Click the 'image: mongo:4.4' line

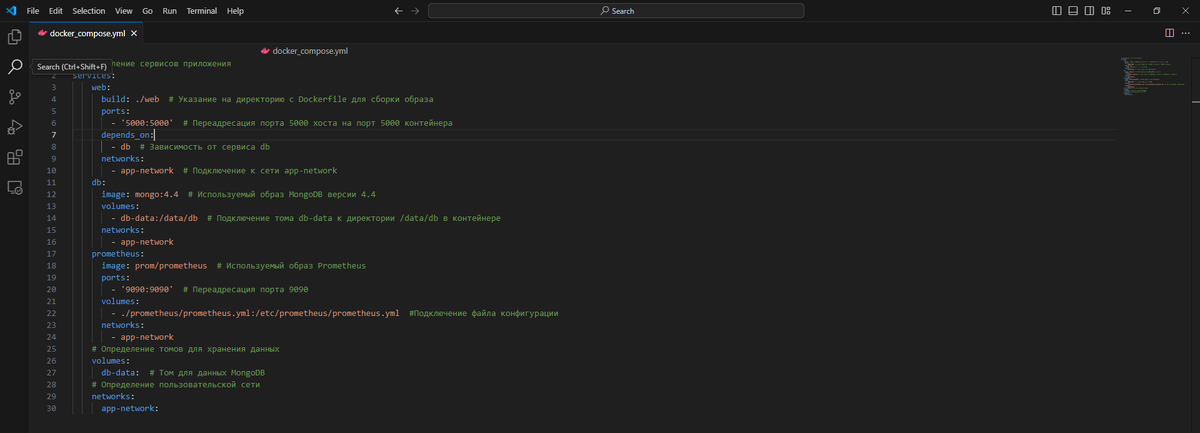coord(140,194)
